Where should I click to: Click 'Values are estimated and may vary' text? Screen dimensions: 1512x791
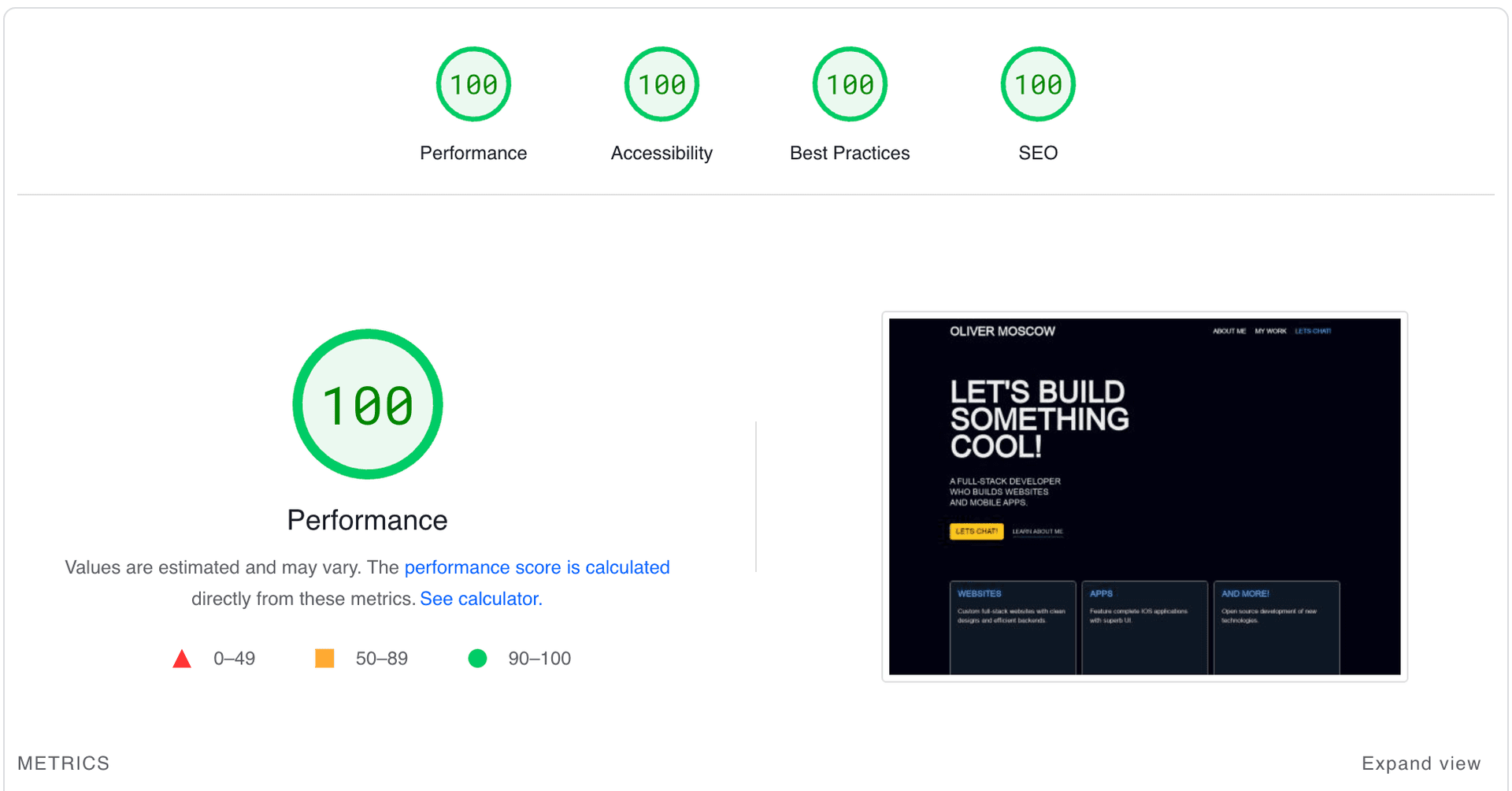(x=213, y=567)
